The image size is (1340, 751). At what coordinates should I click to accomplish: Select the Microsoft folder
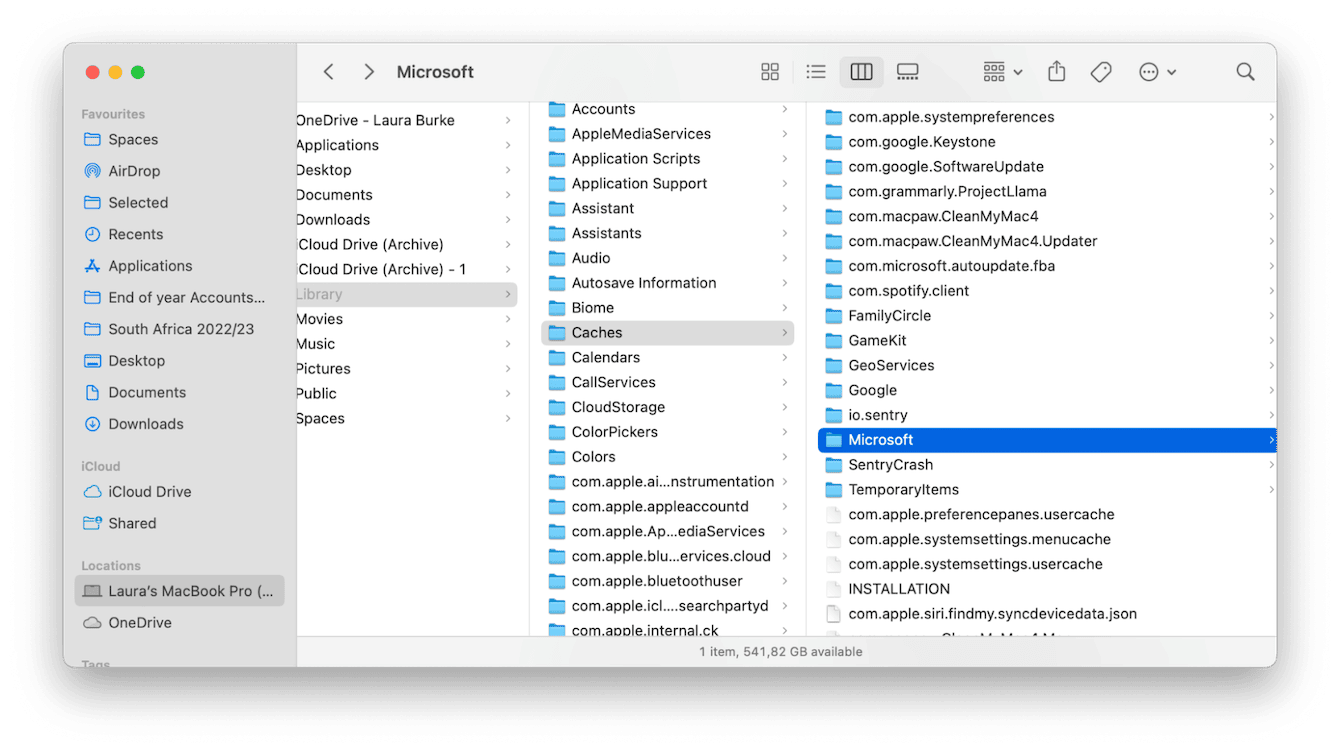(880, 439)
